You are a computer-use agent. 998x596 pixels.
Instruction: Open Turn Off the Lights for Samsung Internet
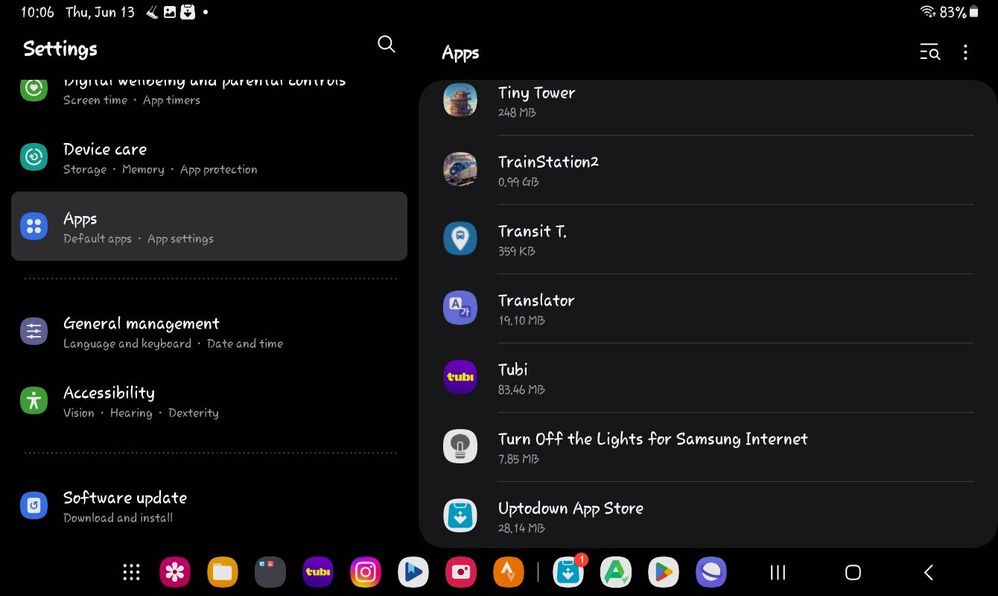(708, 446)
